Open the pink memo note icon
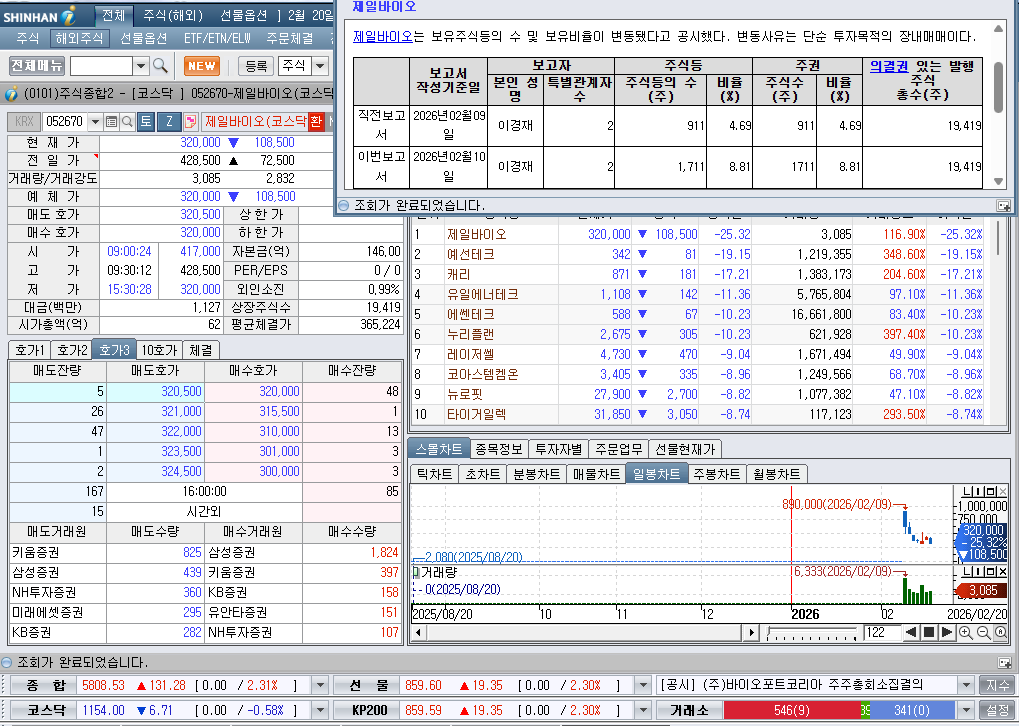Viewport: 1019px width, 726px height. 190,122
